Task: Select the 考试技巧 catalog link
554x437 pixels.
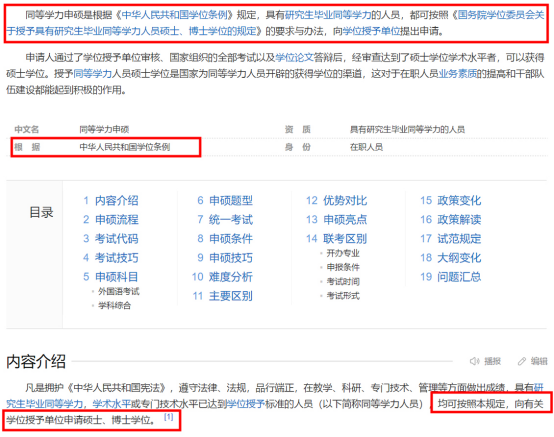Action: (117, 258)
